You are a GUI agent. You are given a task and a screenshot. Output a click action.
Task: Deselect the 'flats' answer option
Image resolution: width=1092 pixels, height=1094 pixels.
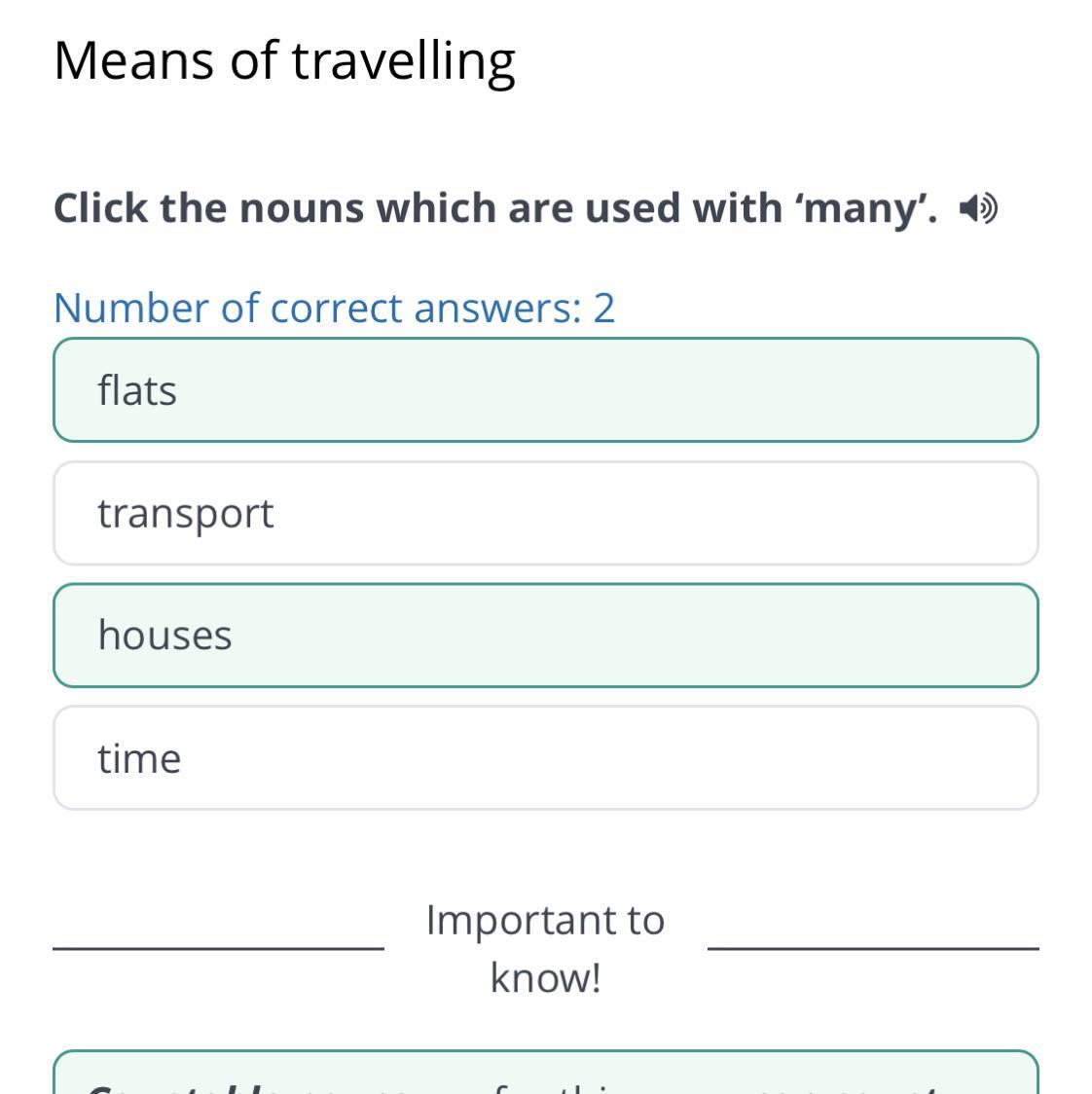[546, 390]
